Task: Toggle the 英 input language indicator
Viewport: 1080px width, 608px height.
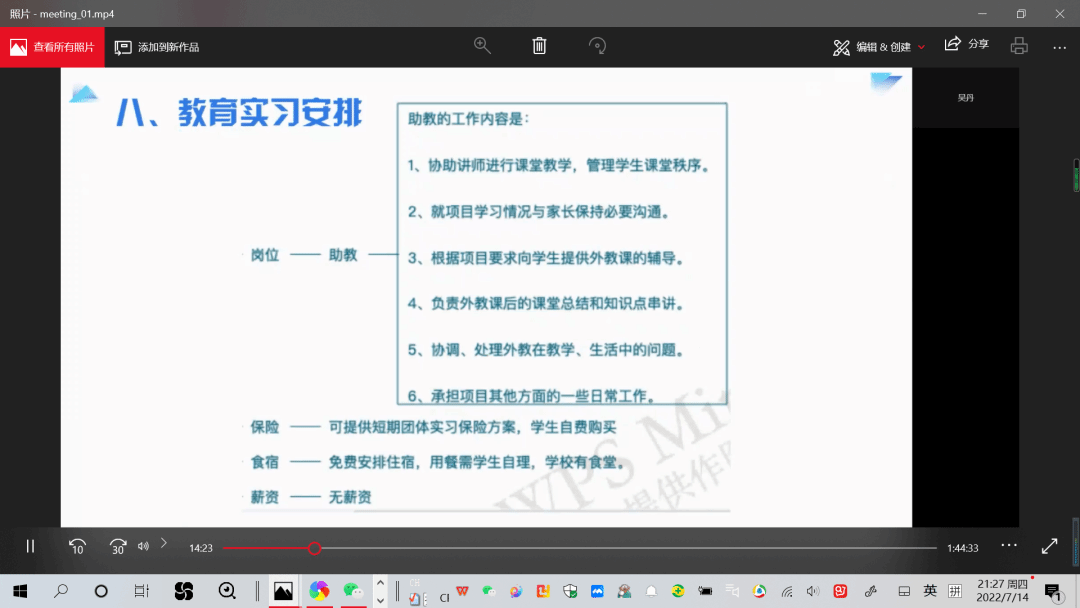Action: pyautogui.click(x=930, y=591)
